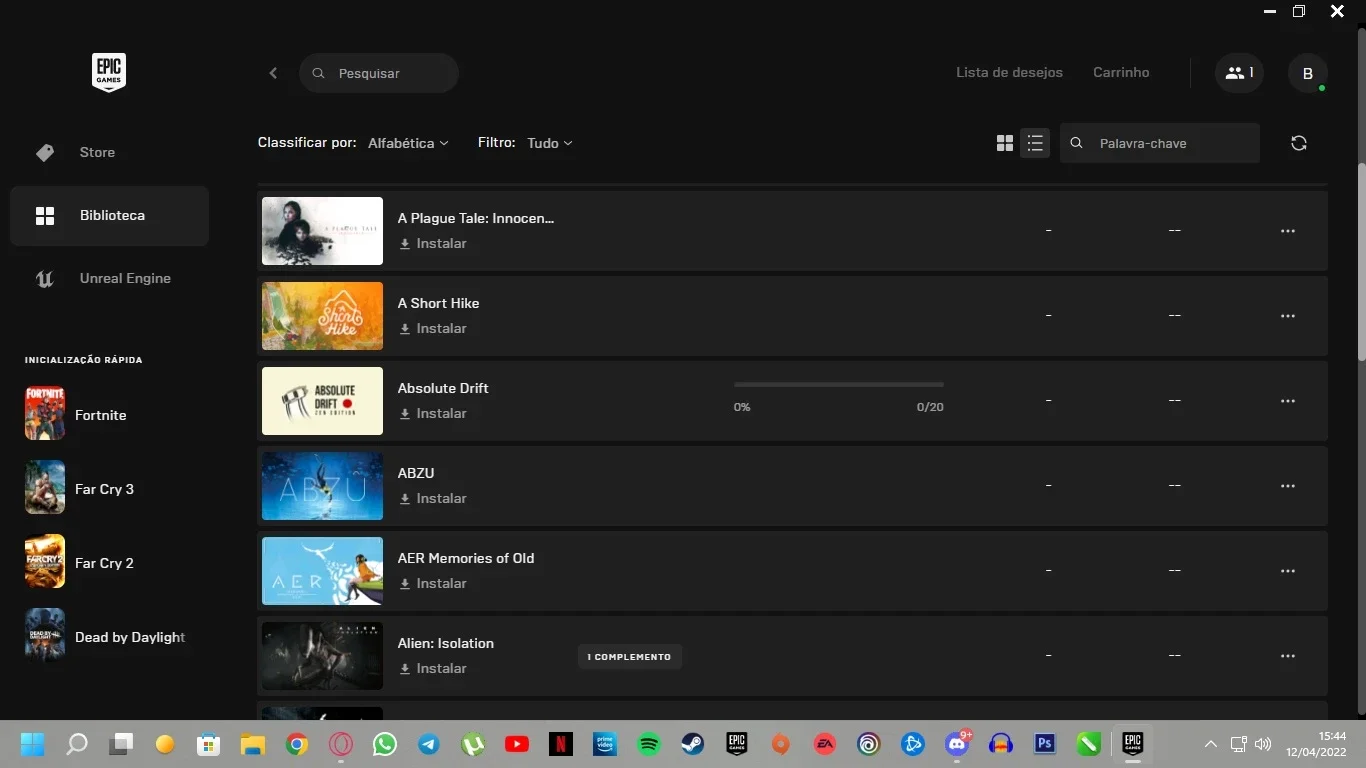
Task: Open Photoshop from the taskbar
Action: [1045, 744]
